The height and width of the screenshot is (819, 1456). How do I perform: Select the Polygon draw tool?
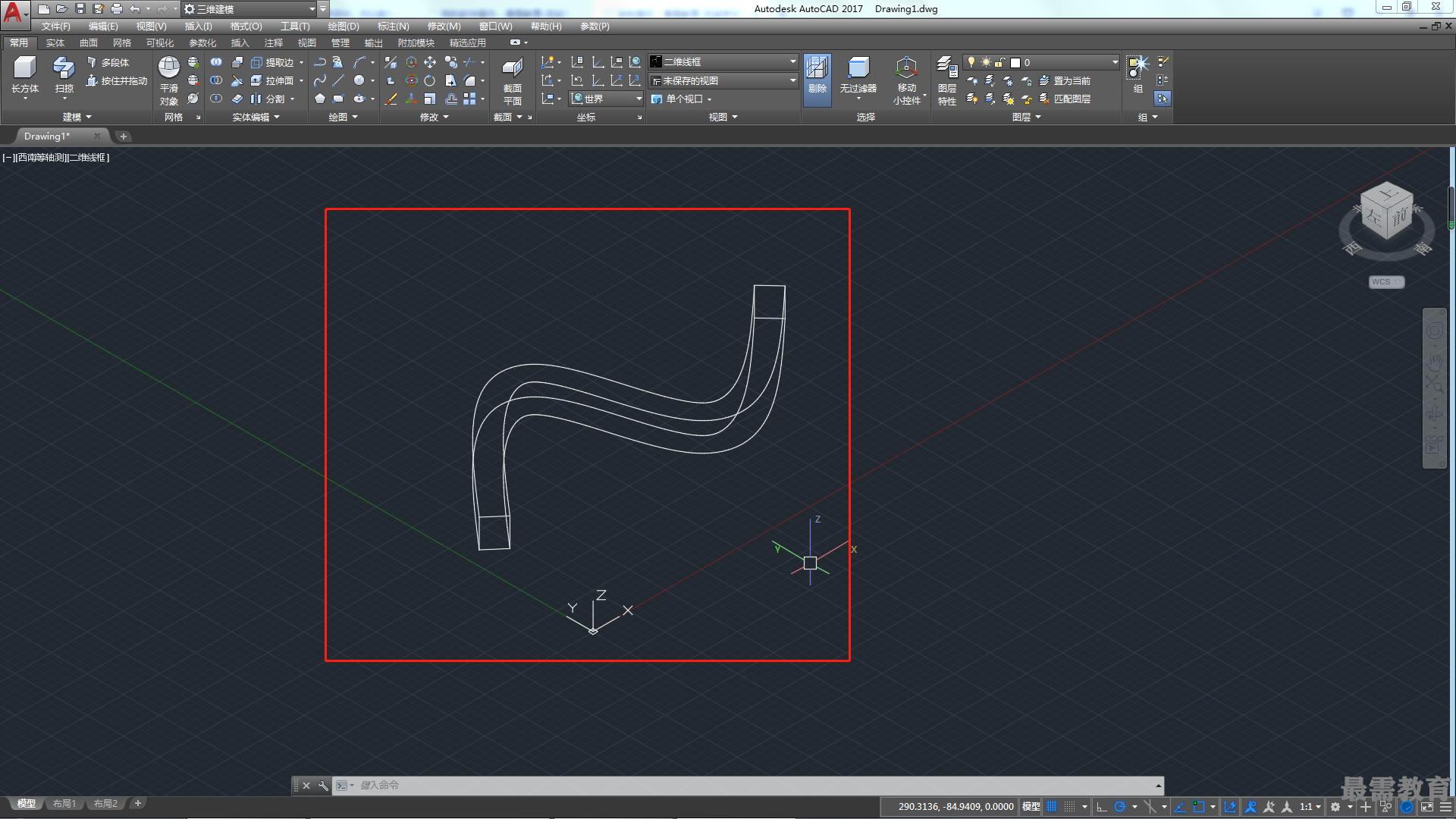tap(320, 99)
